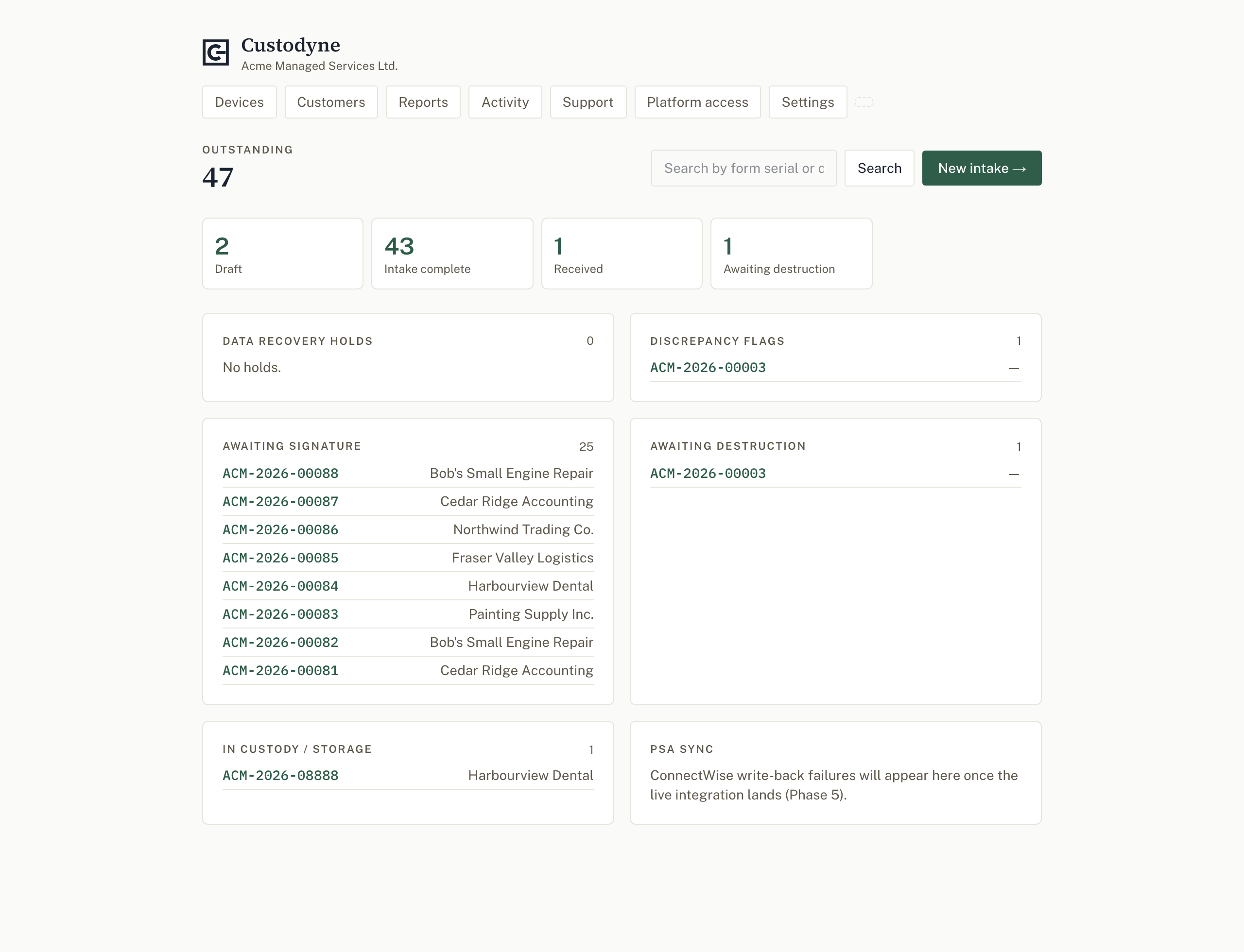Click the Outstanding total 47
This screenshot has height=952, width=1244.
(218, 177)
